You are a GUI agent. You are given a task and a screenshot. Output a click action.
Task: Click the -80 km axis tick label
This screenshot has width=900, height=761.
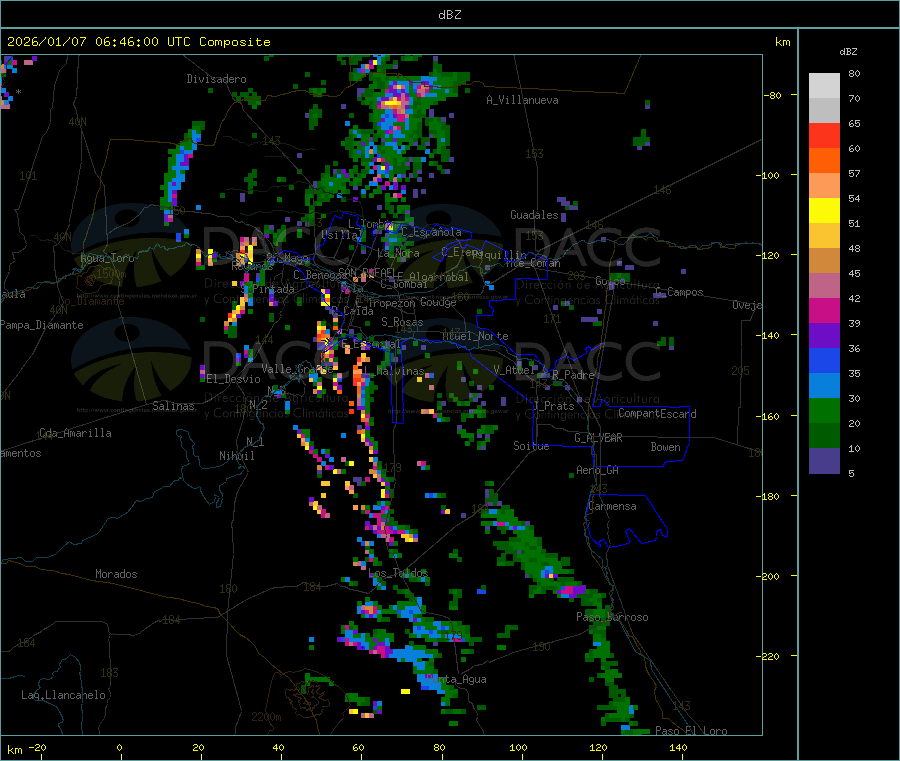[772, 95]
